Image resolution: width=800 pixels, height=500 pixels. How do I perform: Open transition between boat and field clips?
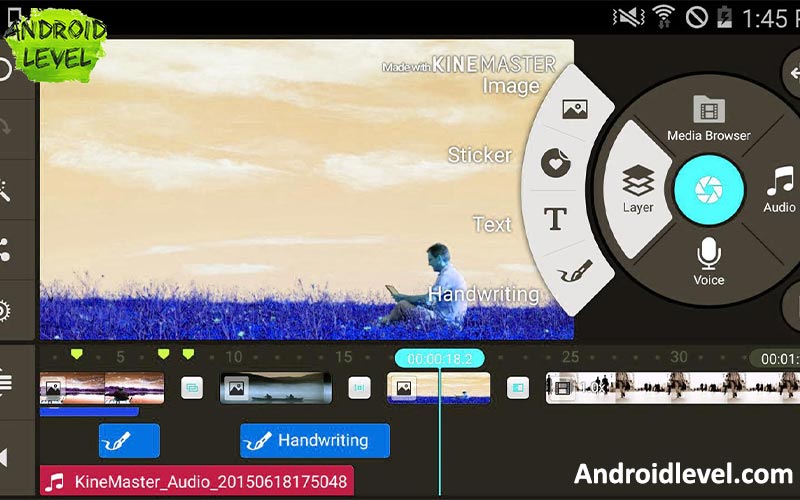click(x=359, y=388)
